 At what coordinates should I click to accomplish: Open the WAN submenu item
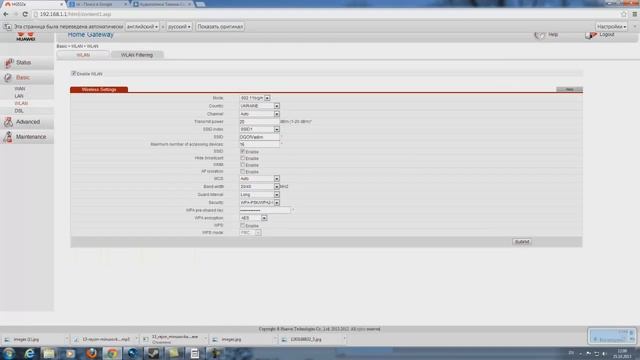pos(20,89)
